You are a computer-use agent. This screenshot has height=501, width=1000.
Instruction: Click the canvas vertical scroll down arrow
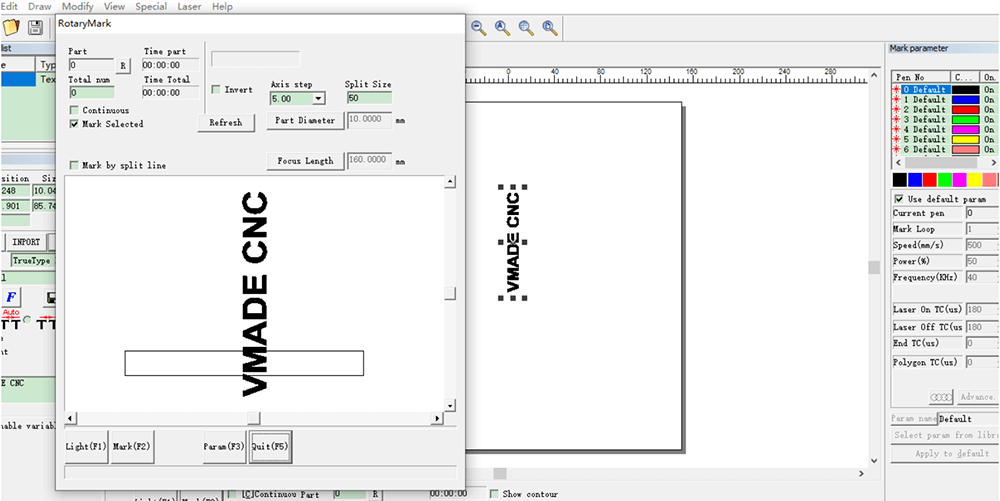[874, 460]
